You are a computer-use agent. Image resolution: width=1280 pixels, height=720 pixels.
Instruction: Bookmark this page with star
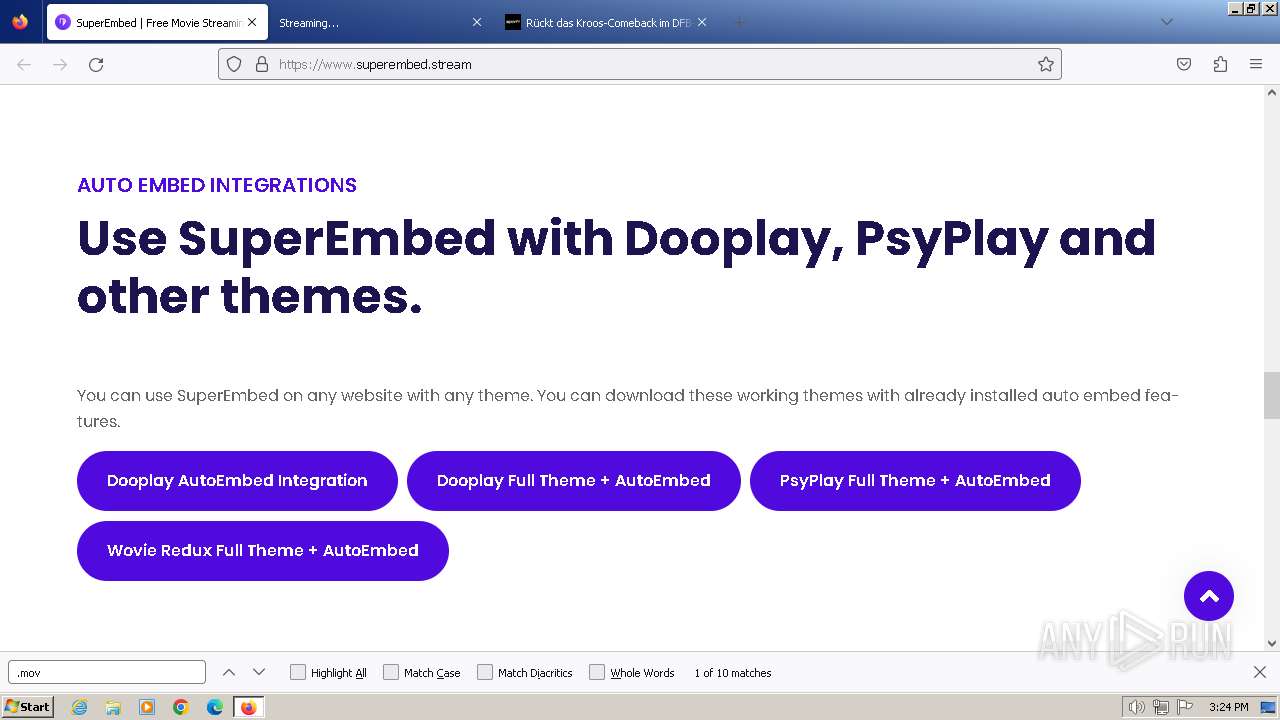coord(1046,64)
